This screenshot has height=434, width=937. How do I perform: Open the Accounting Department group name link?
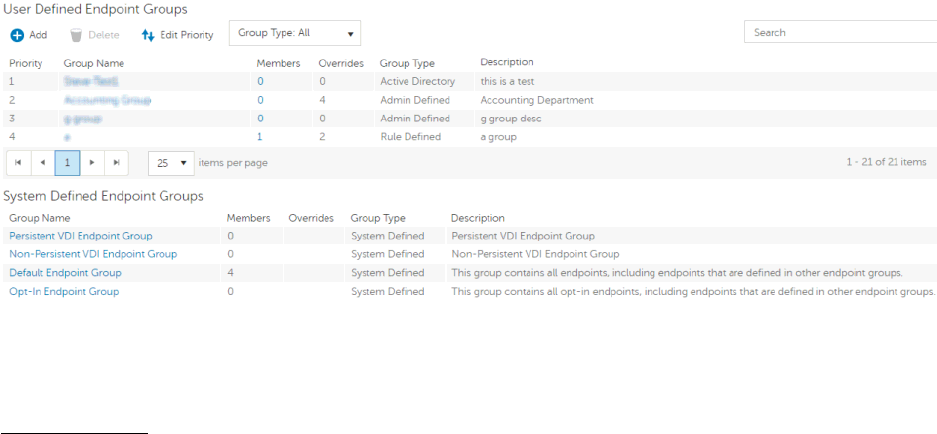[x=107, y=100]
